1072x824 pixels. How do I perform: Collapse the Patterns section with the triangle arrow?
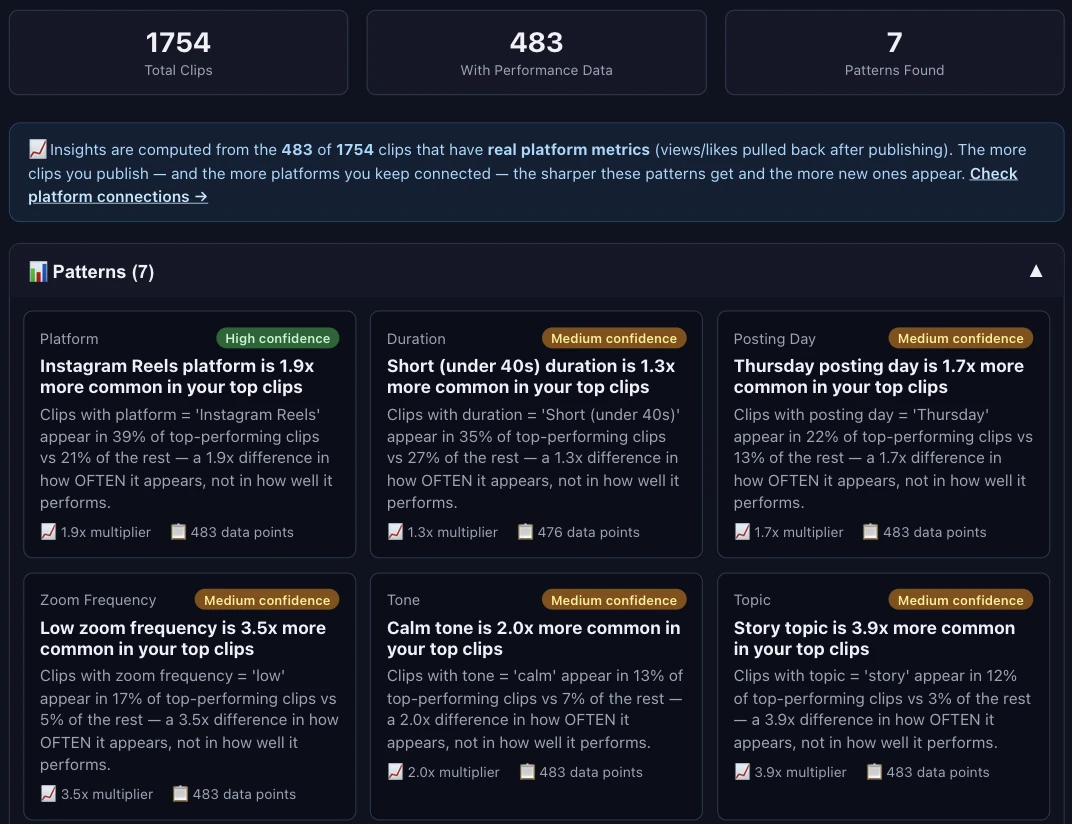pyautogui.click(x=1036, y=271)
